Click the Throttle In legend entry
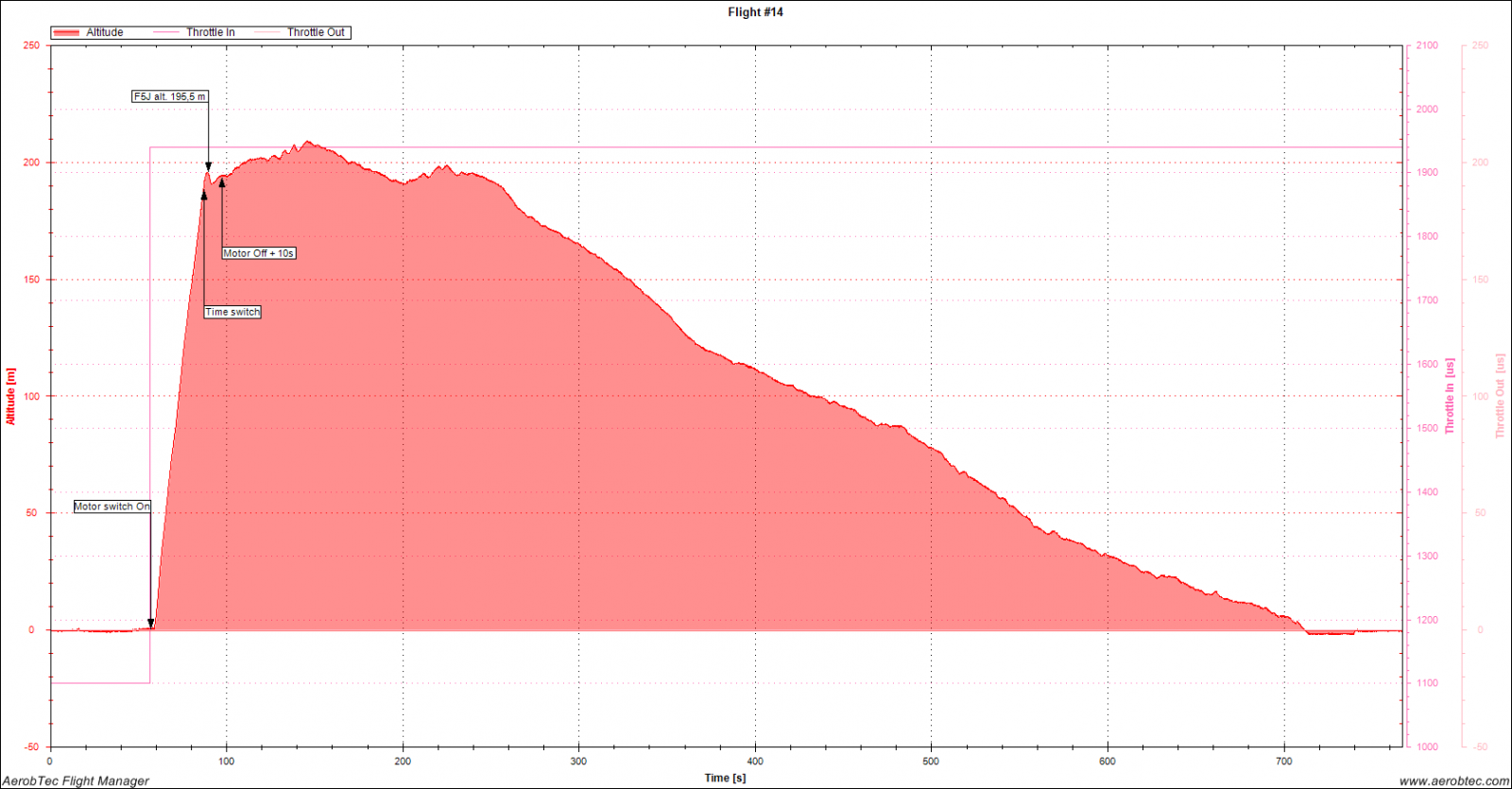The width and height of the screenshot is (1512, 789). pos(195,32)
